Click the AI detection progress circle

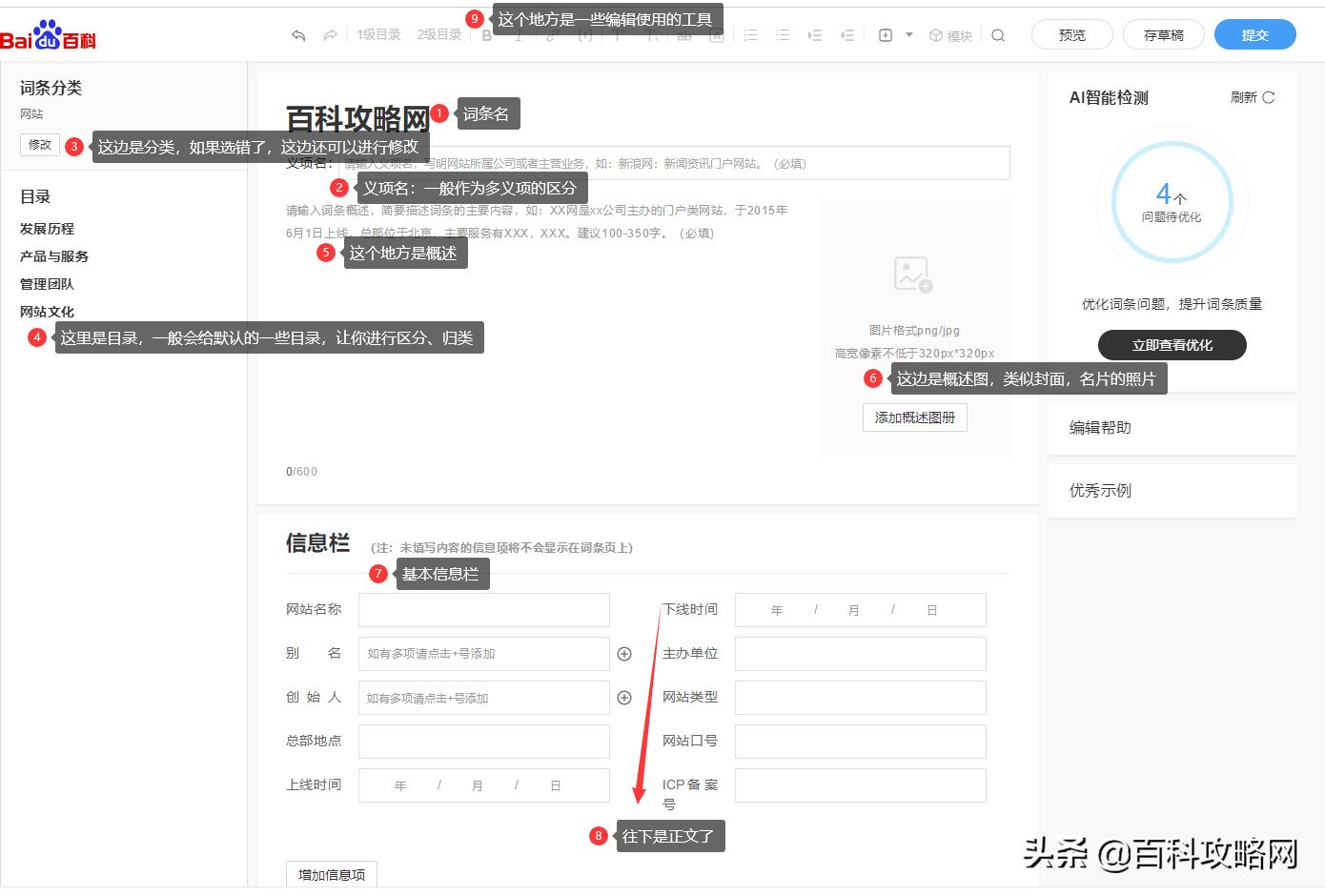[x=1172, y=201]
